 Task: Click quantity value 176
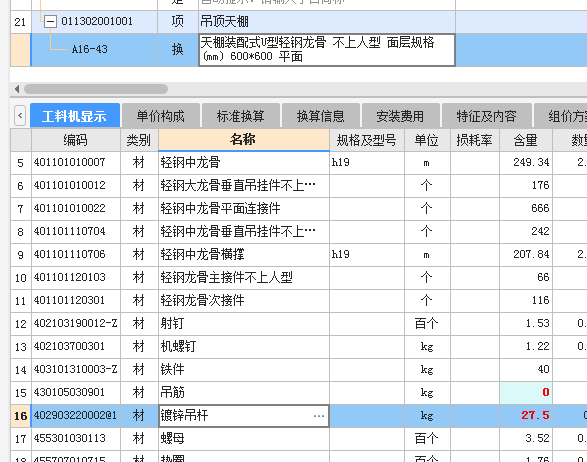tap(526, 185)
